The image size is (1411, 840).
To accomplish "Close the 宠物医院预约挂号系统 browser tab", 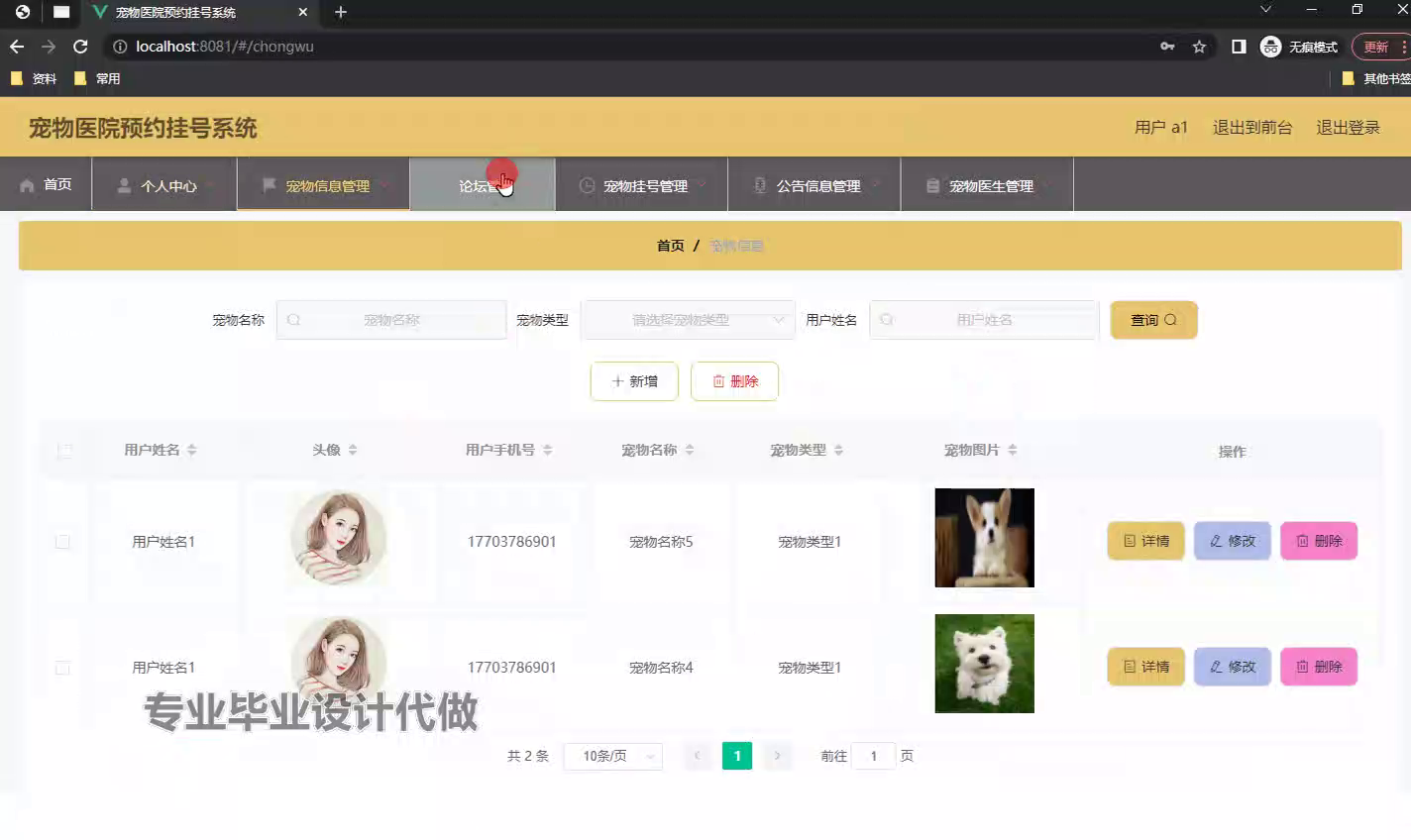I will pos(303,12).
